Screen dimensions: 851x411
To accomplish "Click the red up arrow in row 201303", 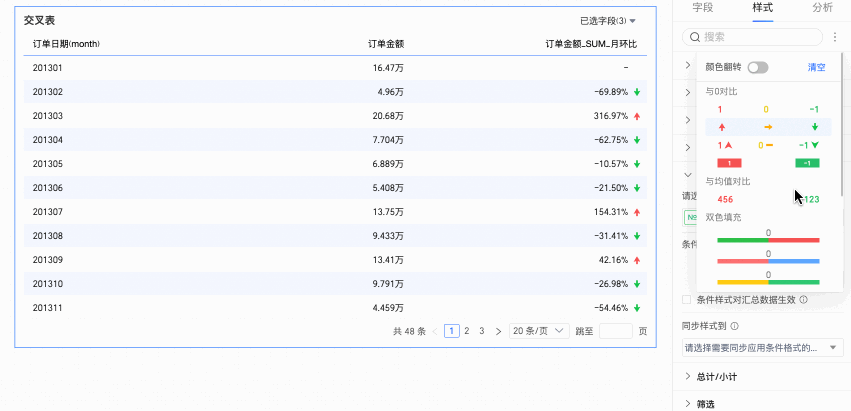I will point(637,116).
